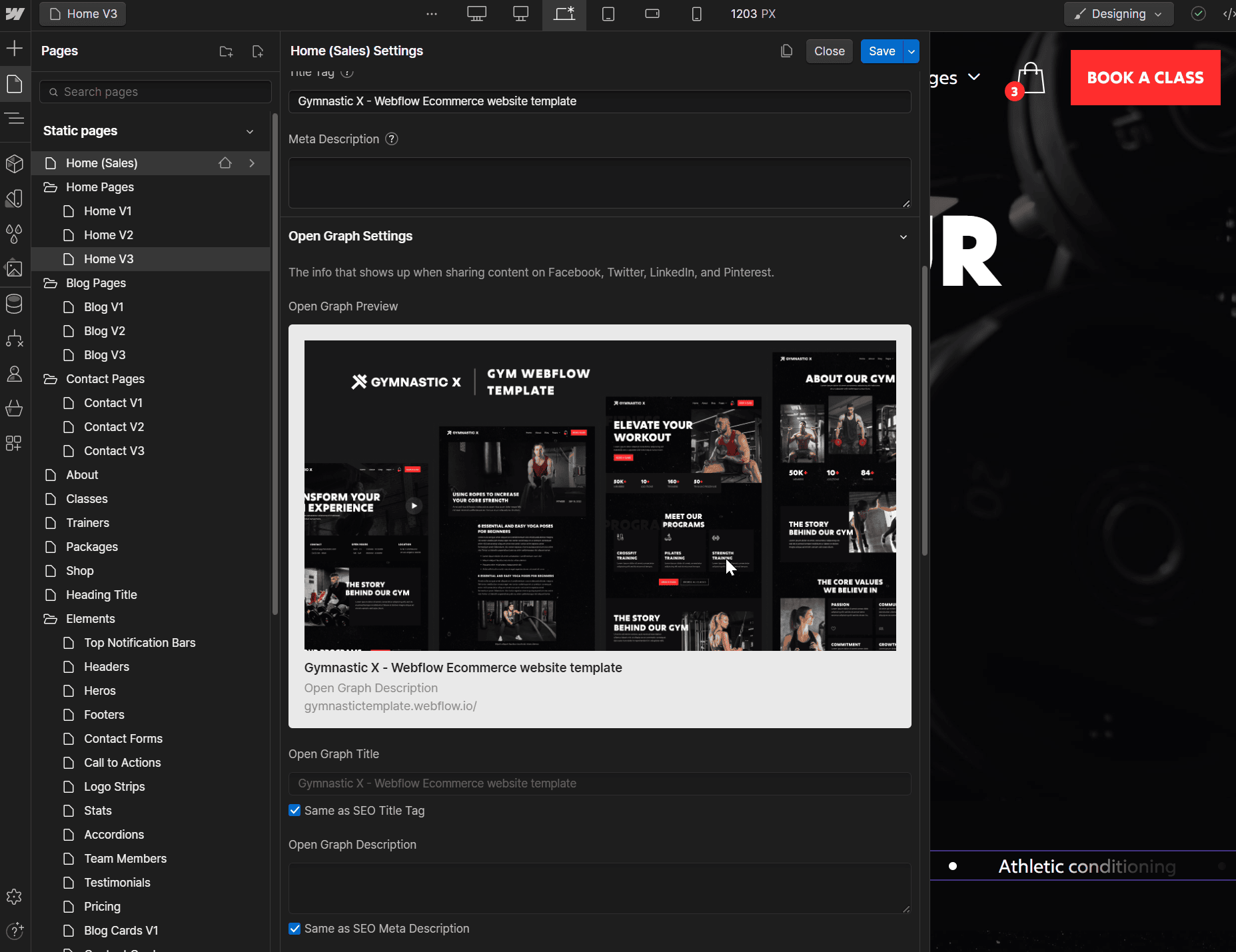This screenshot has width=1236, height=952.
Task: Open the Add elements panel
Action: click(15, 49)
